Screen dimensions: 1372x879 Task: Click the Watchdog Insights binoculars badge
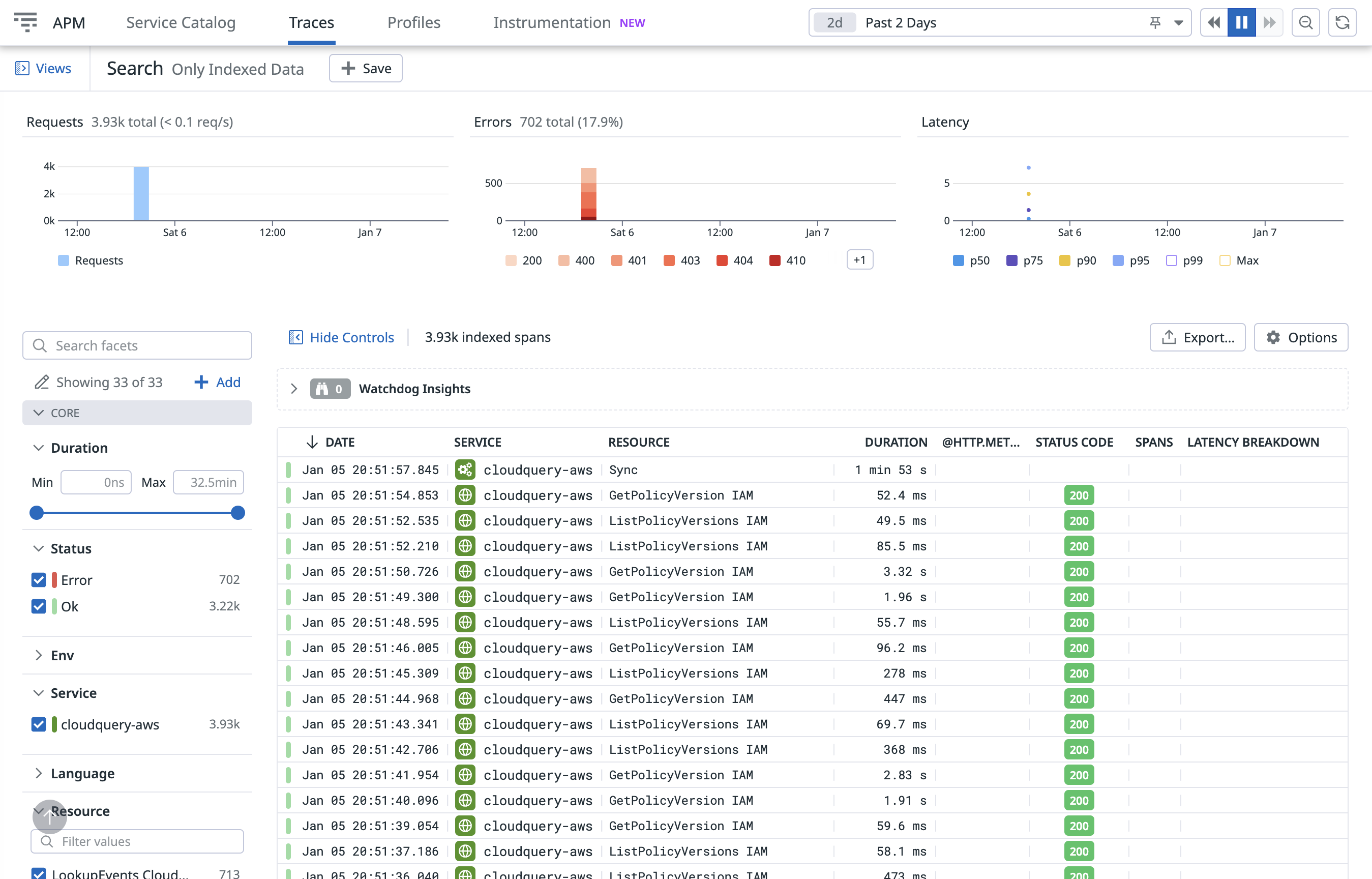tap(330, 389)
